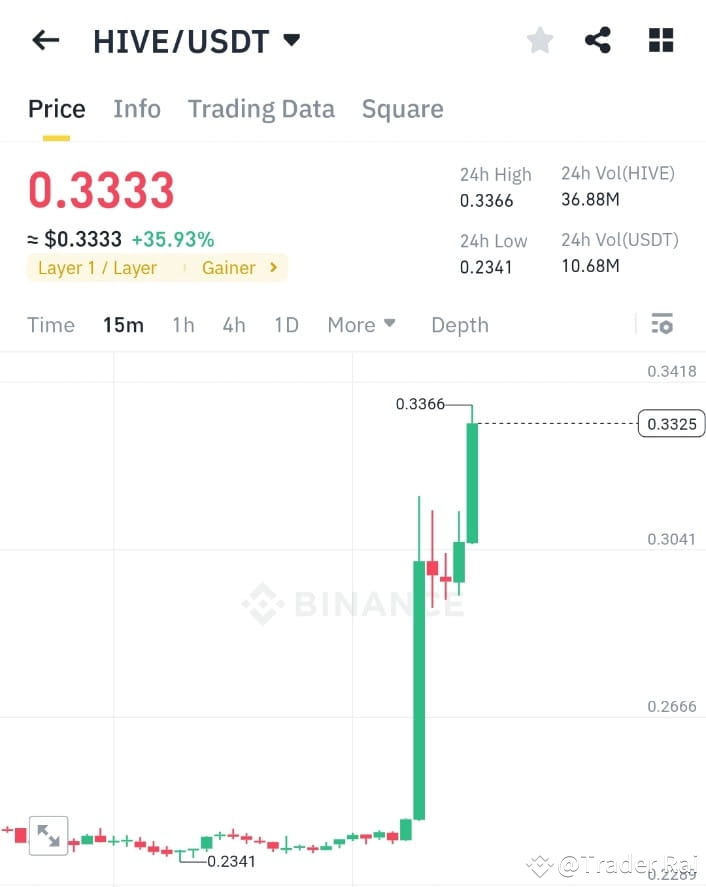
Task: Tap the back arrow to exit chart
Action: click(45, 40)
